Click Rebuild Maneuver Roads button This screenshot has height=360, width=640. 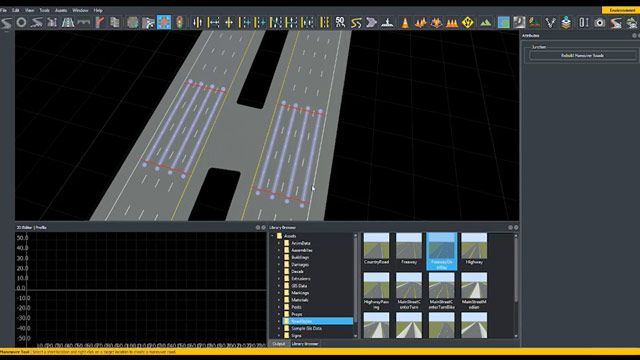pos(582,56)
